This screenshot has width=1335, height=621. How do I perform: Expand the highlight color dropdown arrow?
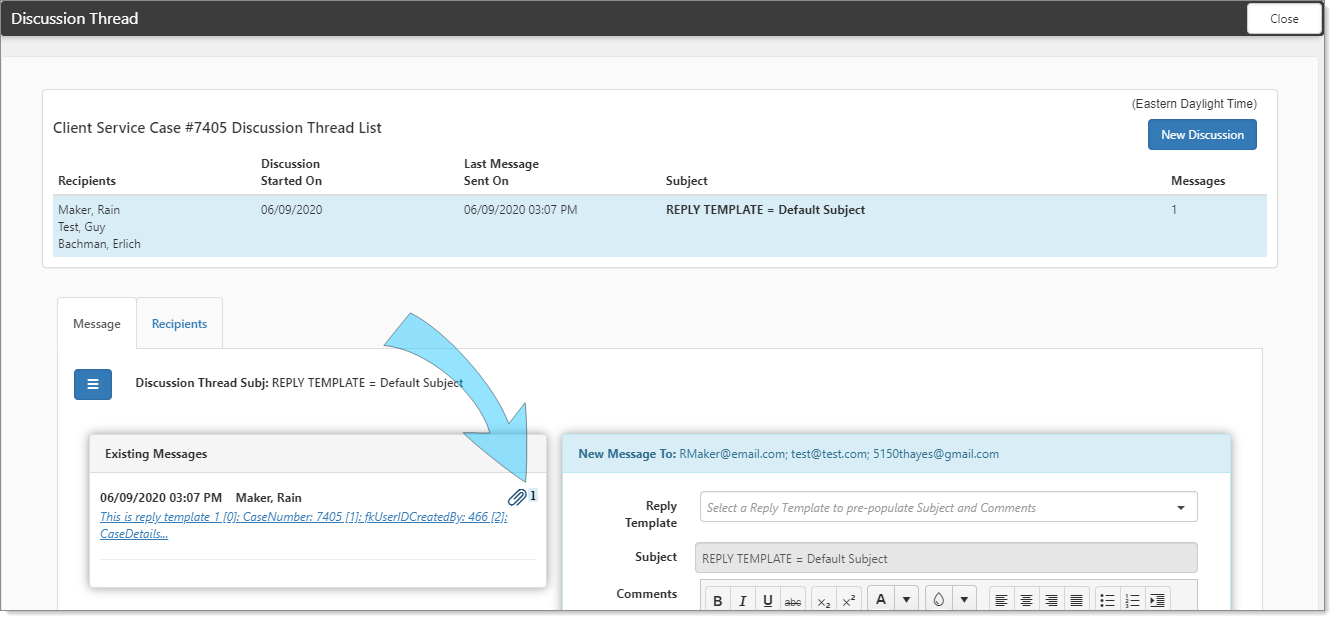[965, 600]
